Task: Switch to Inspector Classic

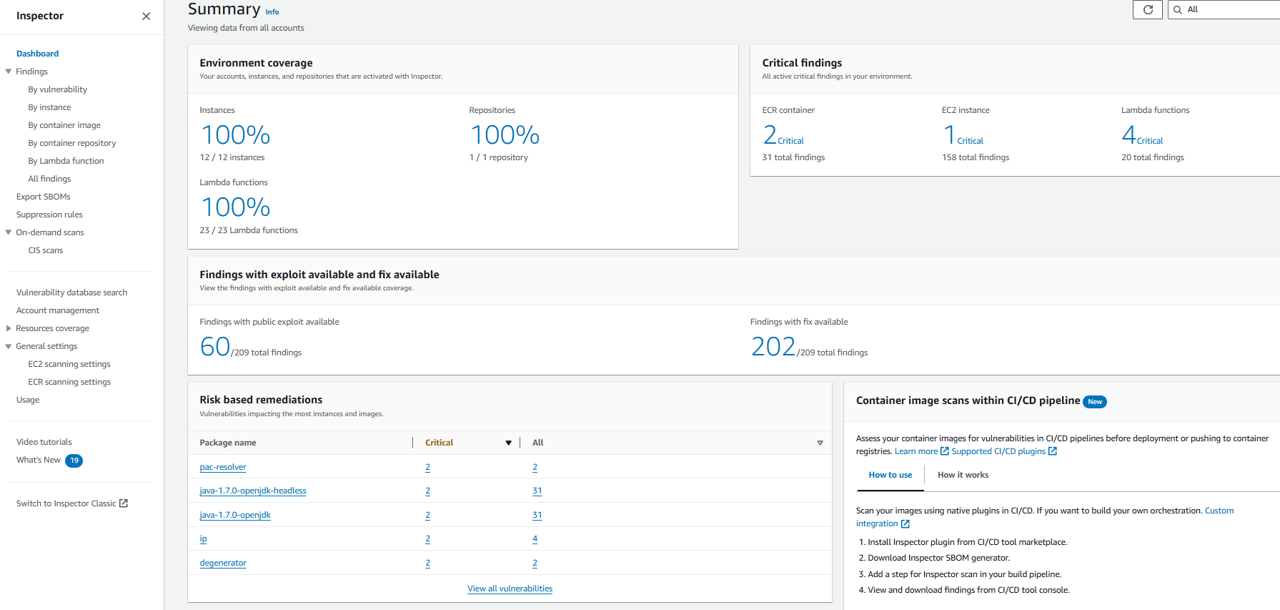Action: pos(66,503)
